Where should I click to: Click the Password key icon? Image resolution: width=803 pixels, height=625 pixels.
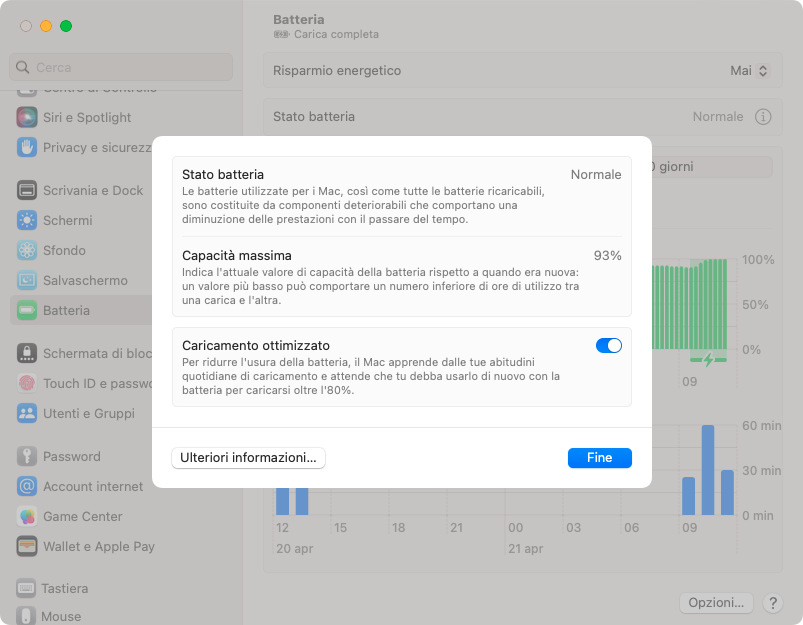click(x=27, y=456)
